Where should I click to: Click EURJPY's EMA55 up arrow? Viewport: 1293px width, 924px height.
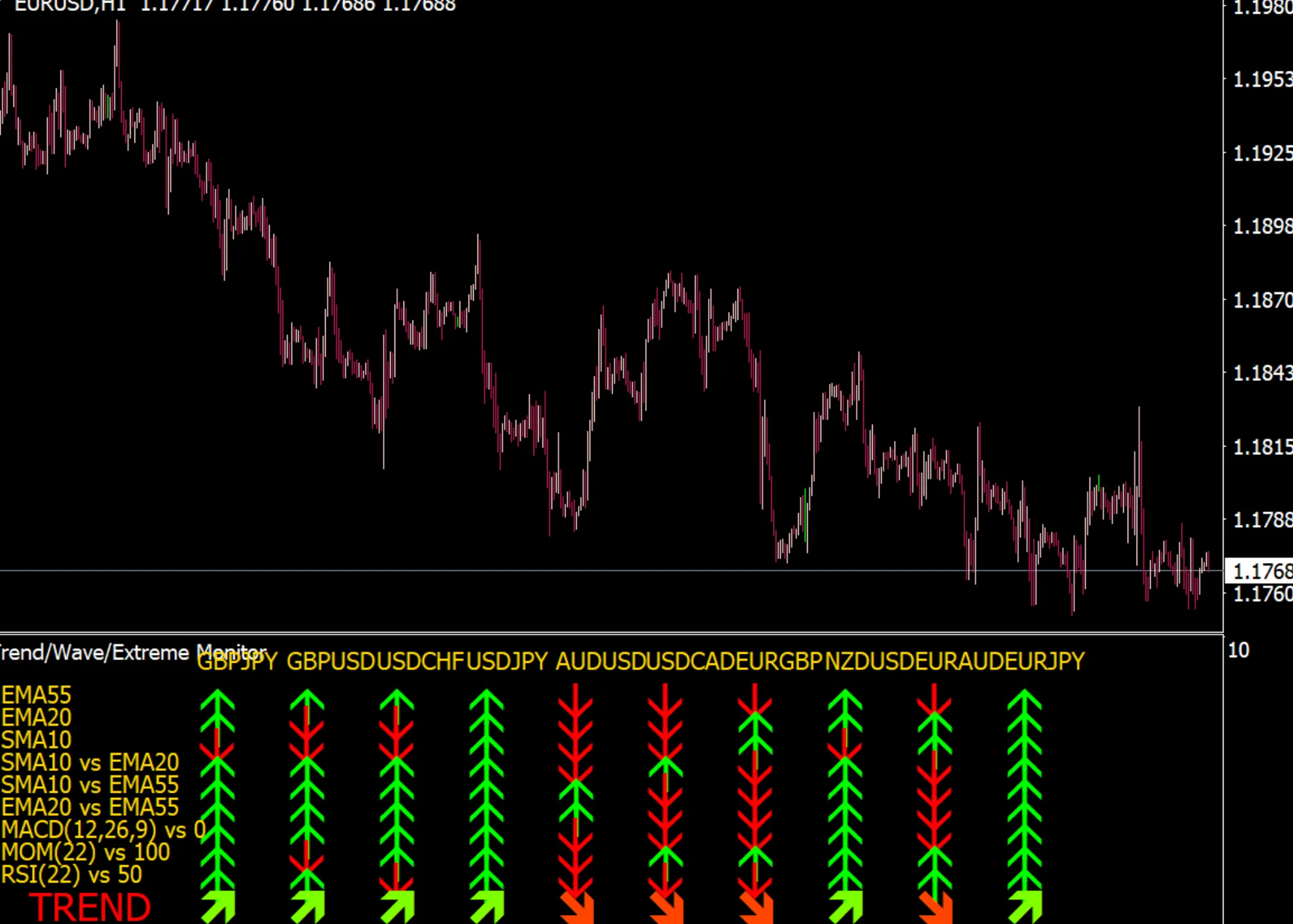click(x=1024, y=700)
